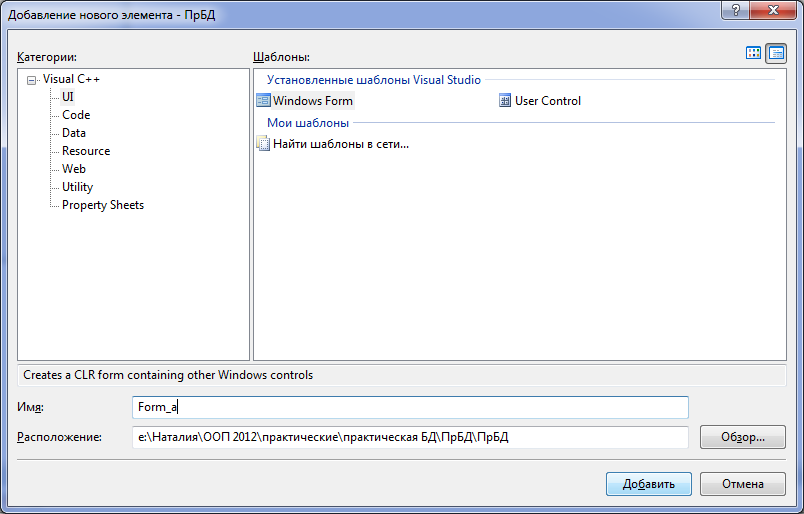Focus the Имя name input field
804x514 pixels.
410,407
